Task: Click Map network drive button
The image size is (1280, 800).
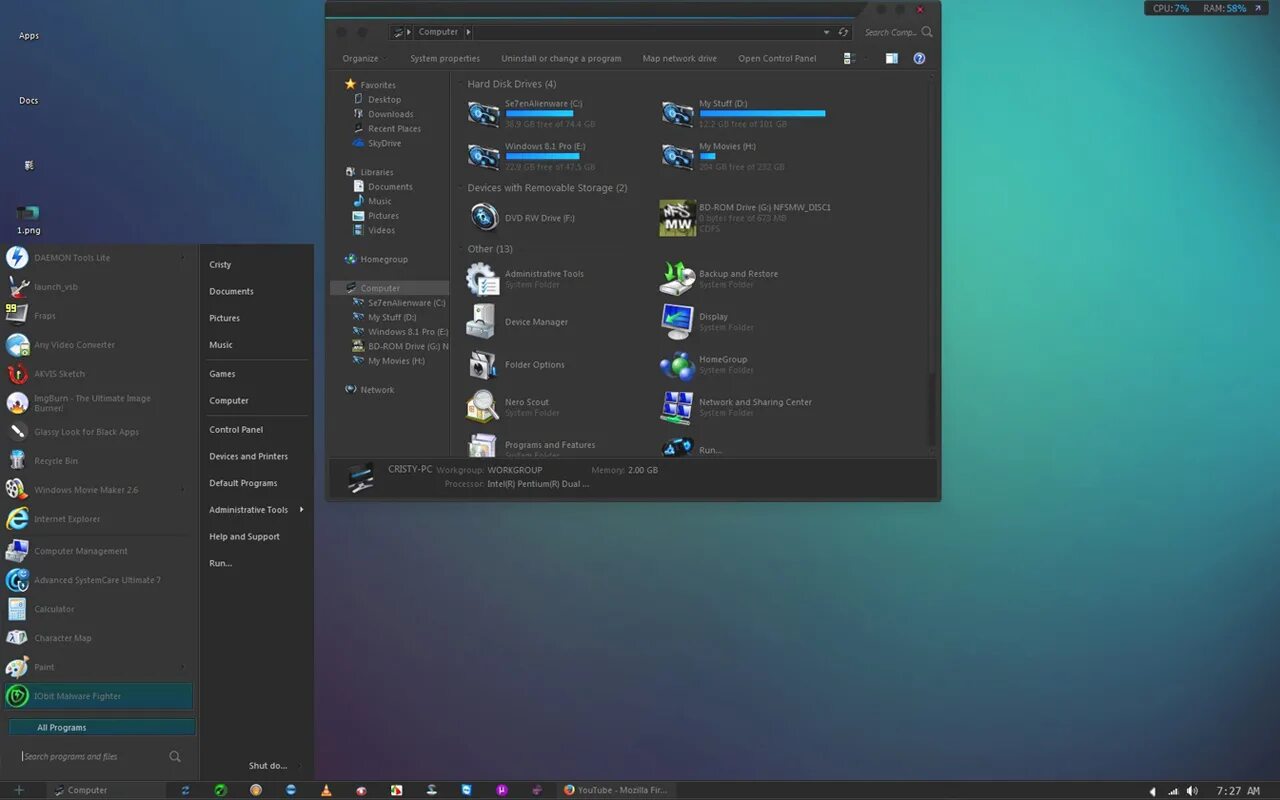Action: tap(680, 59)
